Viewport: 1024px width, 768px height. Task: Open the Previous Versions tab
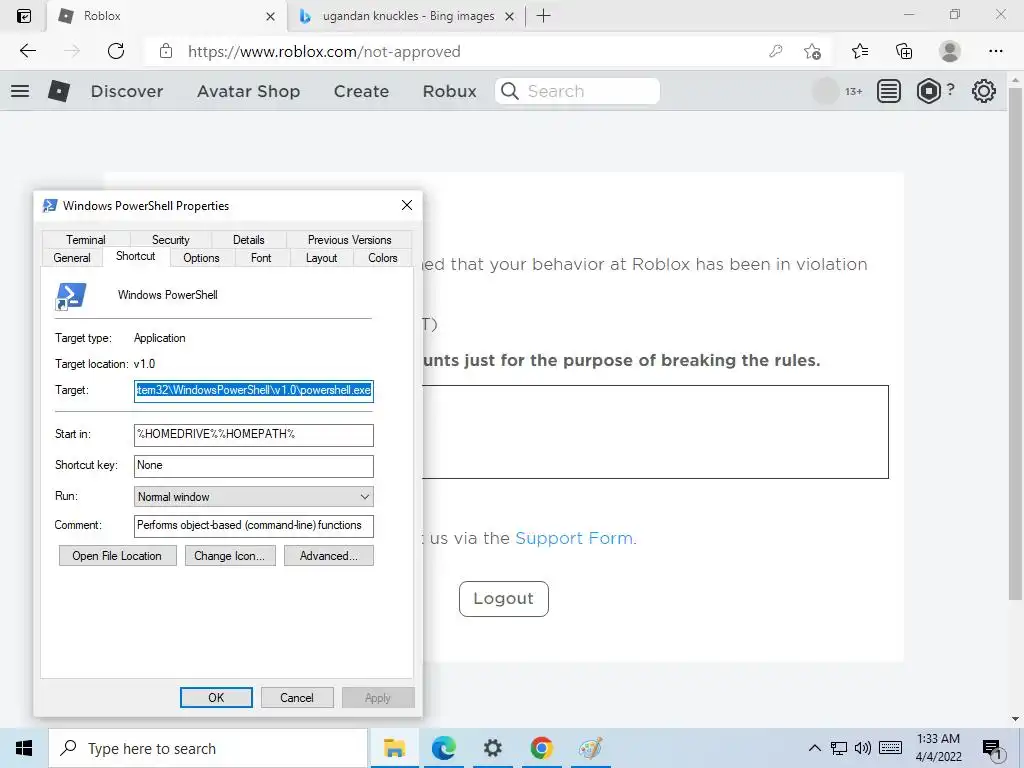[349, 240]
